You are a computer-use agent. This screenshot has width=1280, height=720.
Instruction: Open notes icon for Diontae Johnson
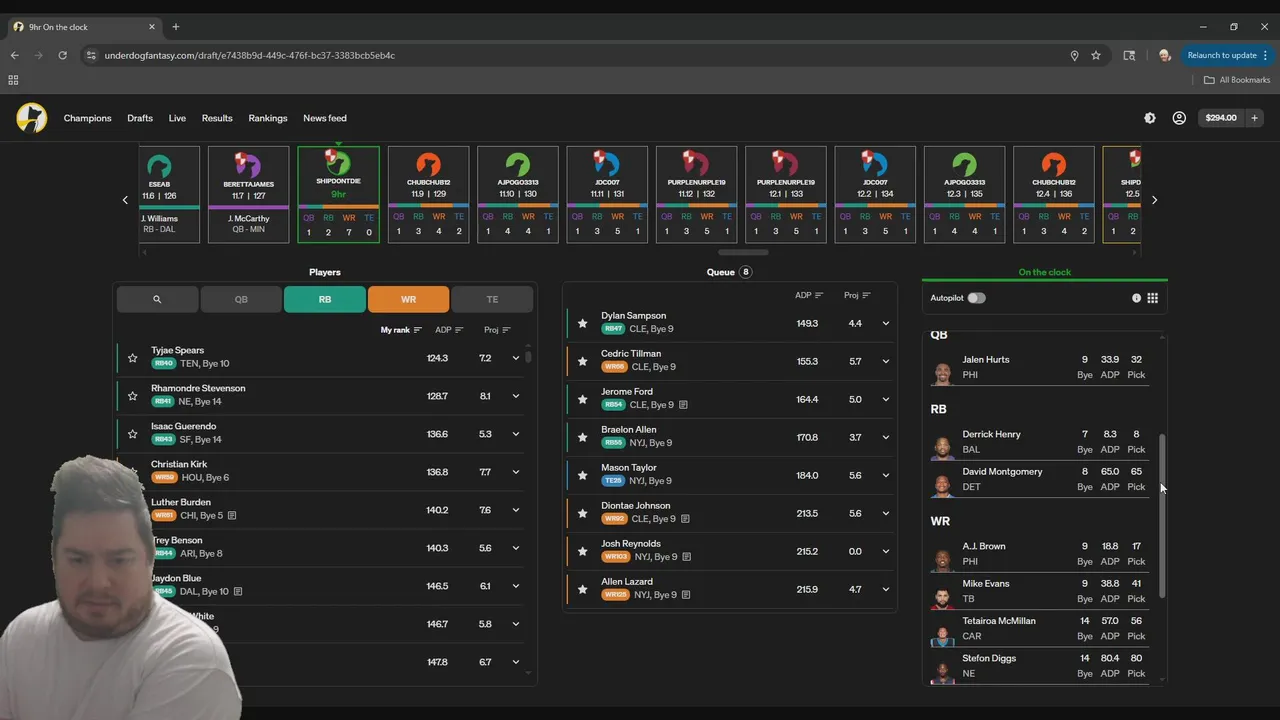pos(685,519)
